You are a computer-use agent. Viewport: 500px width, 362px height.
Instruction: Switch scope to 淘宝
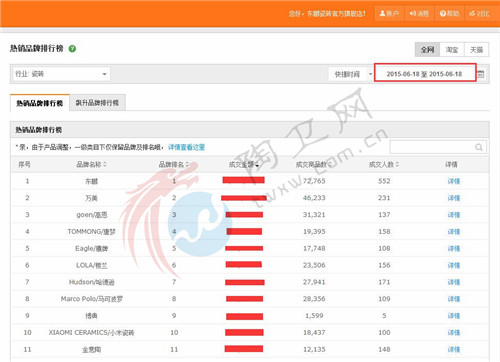pos(452,50)
